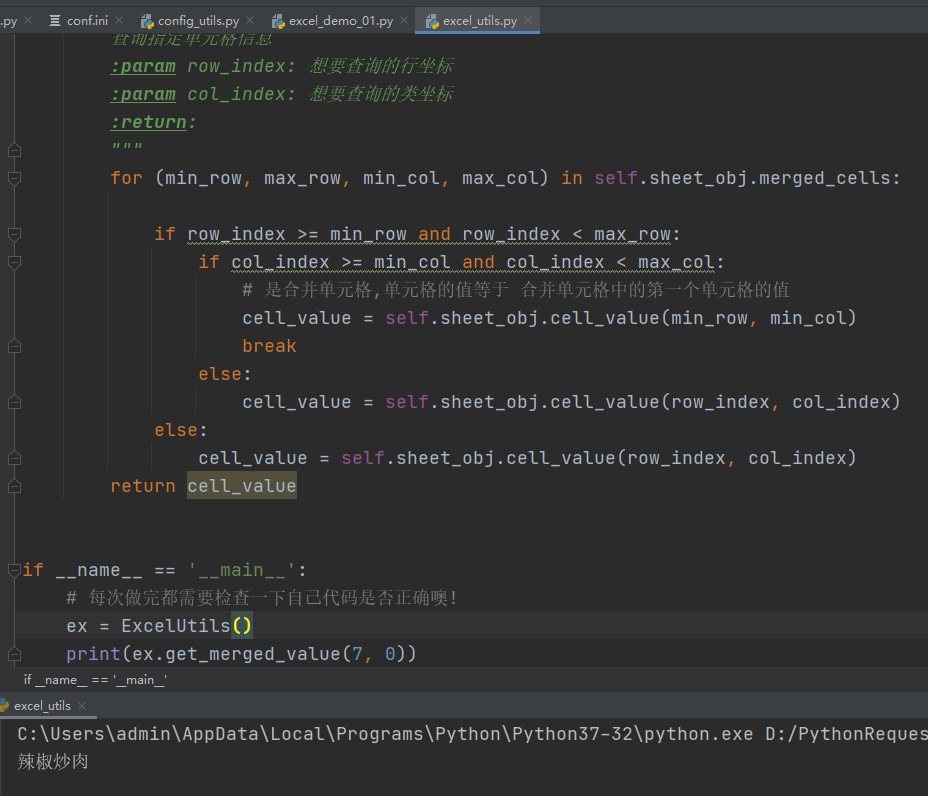
Task: Close the conf.ini tab
Action: [119, 20]
